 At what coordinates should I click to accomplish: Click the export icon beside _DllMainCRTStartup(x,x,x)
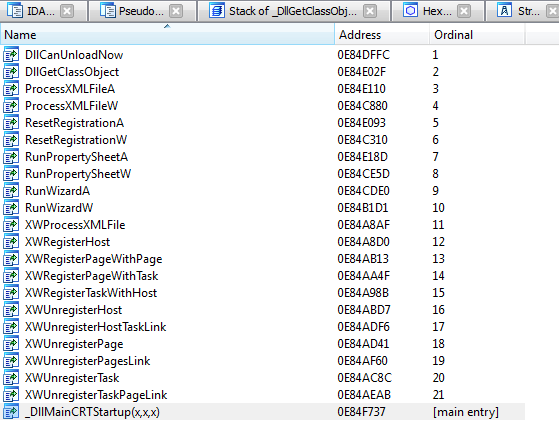pyautogui.click(x=11, y=412)
